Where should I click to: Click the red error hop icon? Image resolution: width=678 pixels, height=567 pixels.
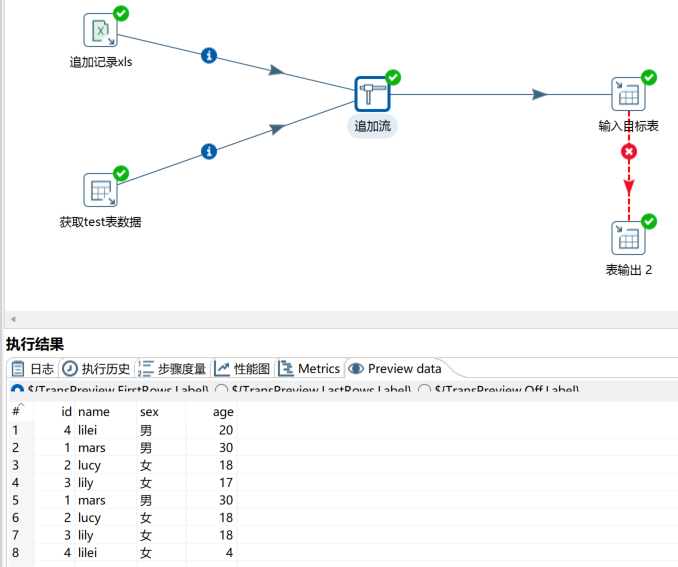point(628,152)
